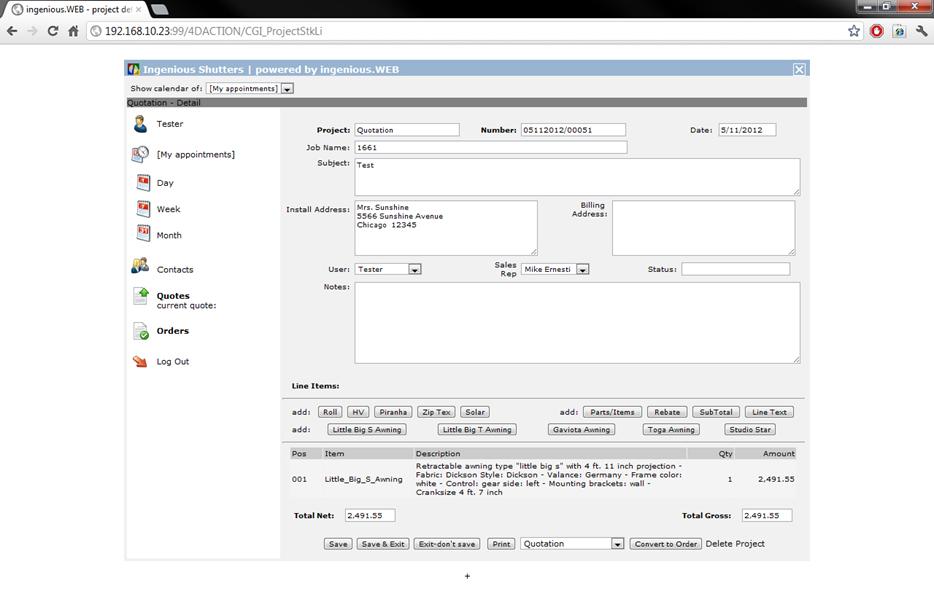Click the Log Out arrow icon
This screenshot has height=597, width=934.
click(140, 362)
